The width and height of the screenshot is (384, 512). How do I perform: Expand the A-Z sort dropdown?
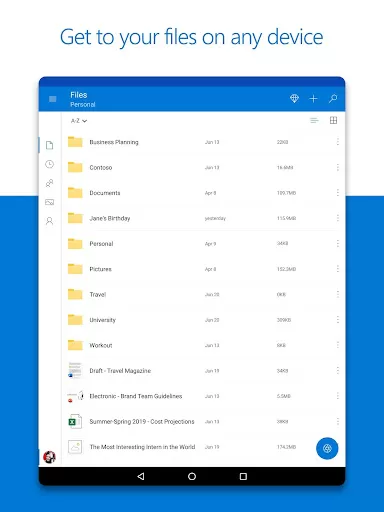(x=79, y=121)
